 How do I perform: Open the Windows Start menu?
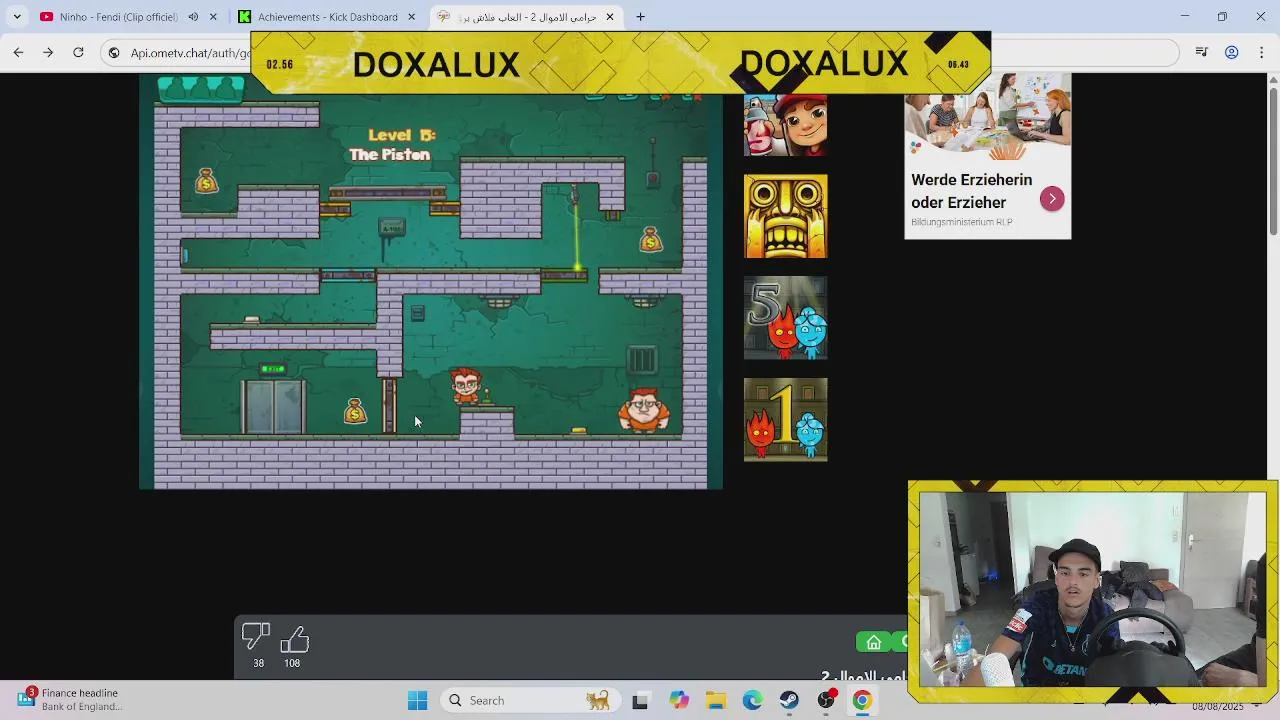coord(417,700)
